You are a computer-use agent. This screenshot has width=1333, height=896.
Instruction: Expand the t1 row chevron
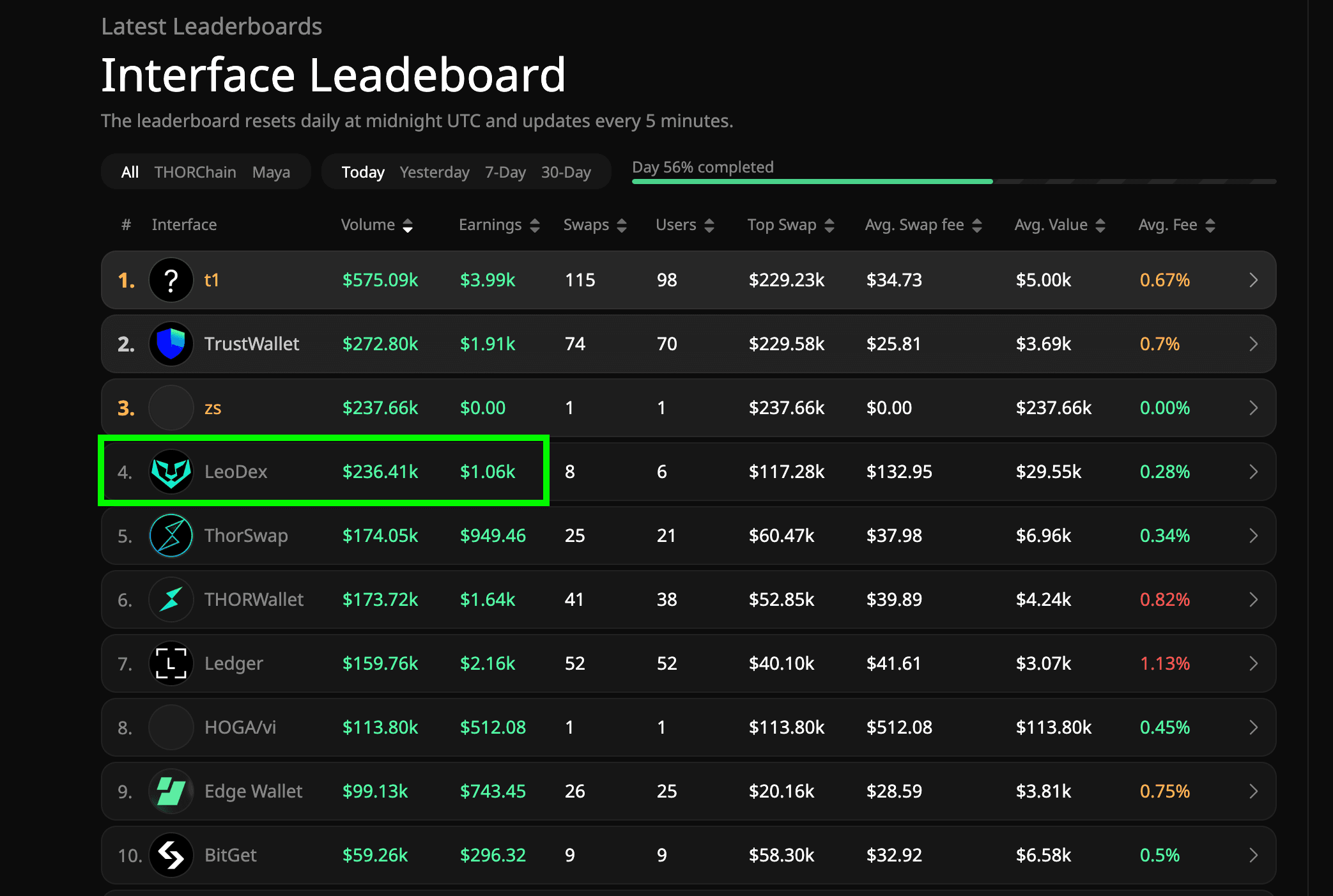point(1253,280)
